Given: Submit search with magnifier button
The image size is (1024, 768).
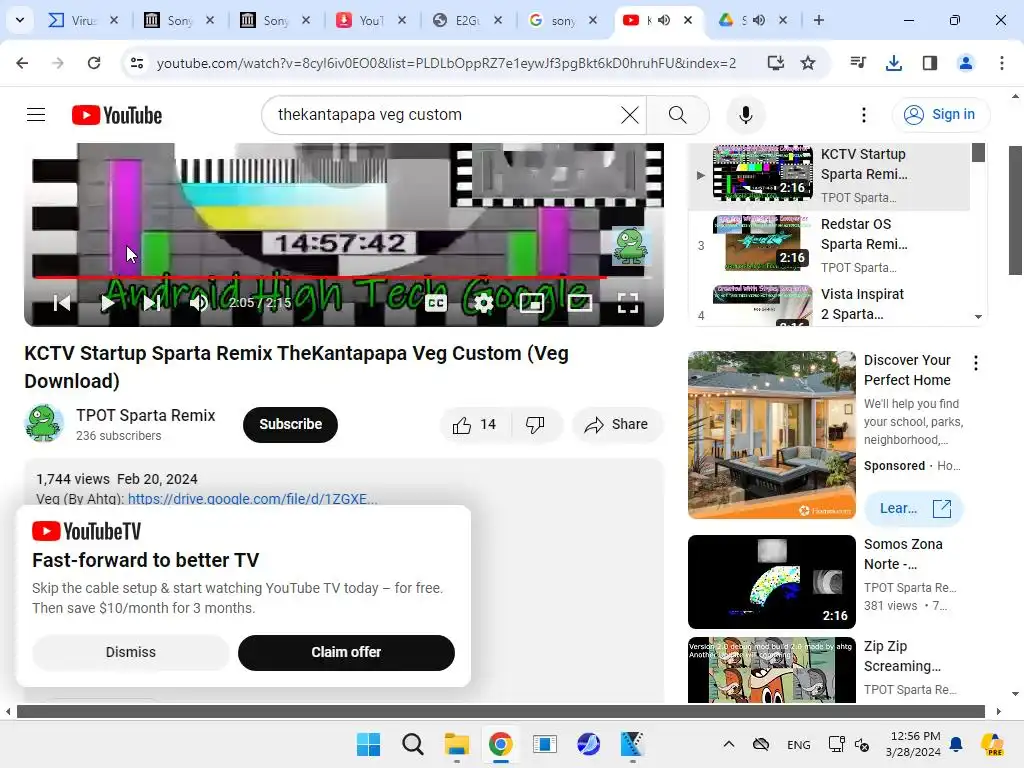Looking at the screenshot, I should (x=677, y=115).
